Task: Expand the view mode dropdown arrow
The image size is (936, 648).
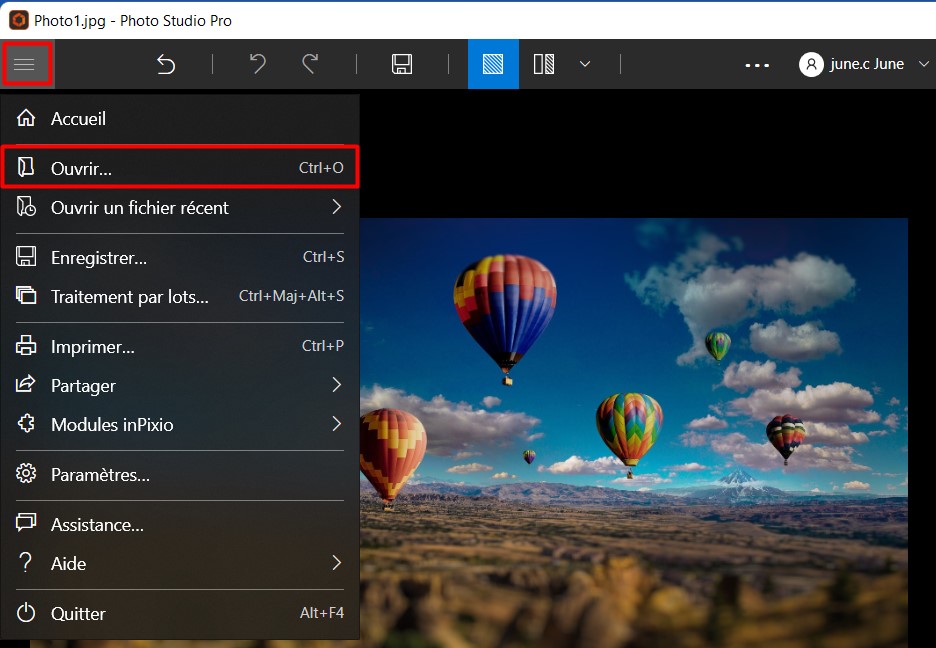Action: [x=585, y=64]
